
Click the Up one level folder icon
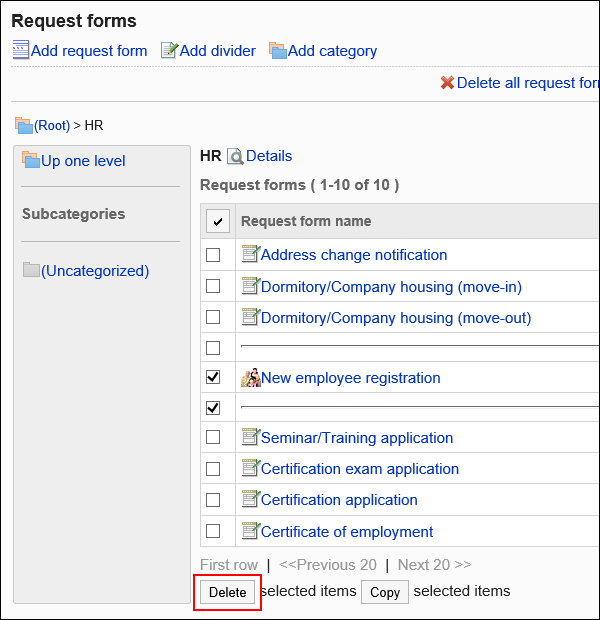click(x=31, y=160)
